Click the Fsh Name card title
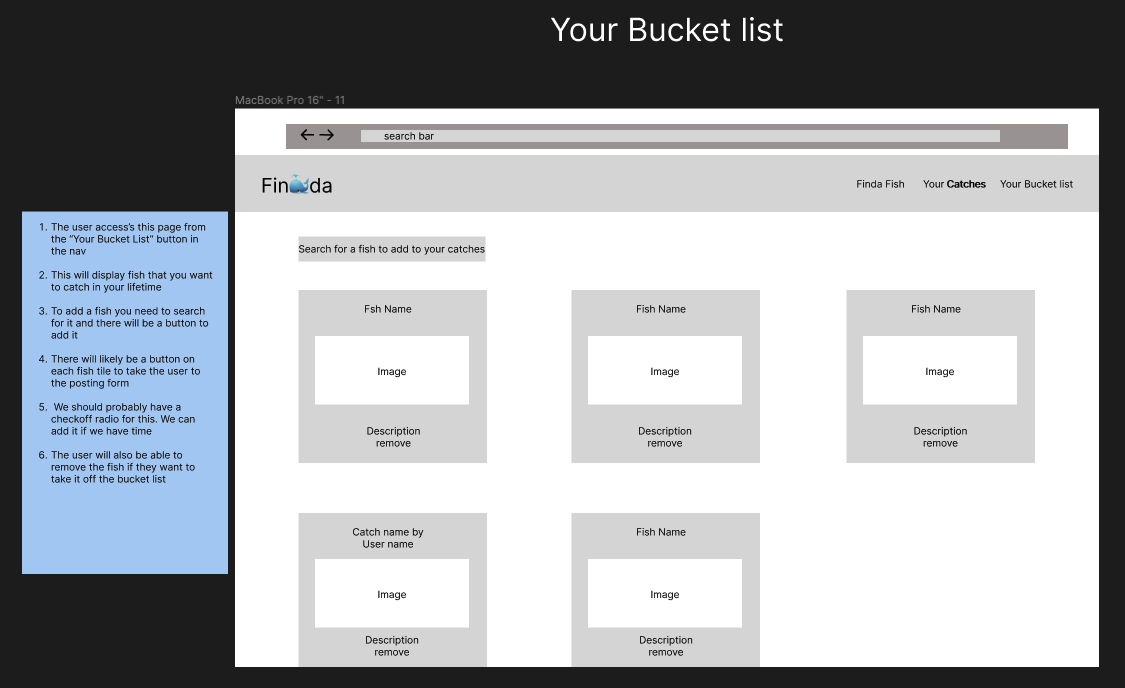The width and height of the screenshot is (1125, 688). click(387, 309)
